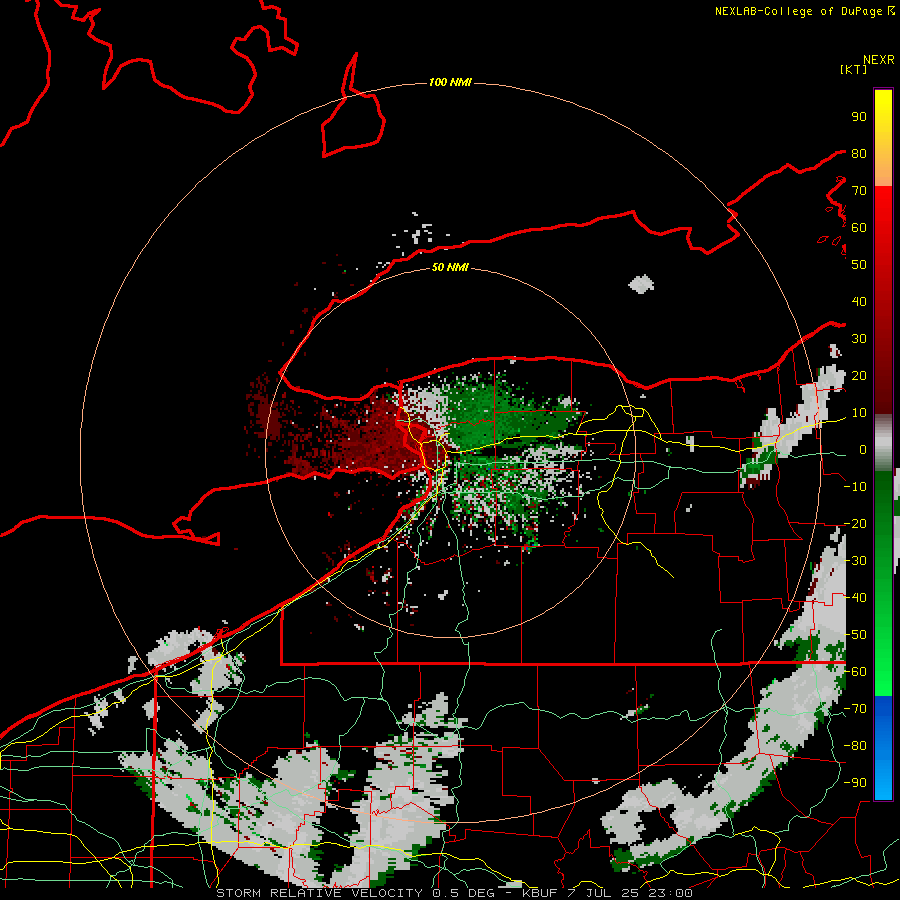
Task: Click the Storm Relative Velocity caption at bottom
Action: [x=454, y=893]
